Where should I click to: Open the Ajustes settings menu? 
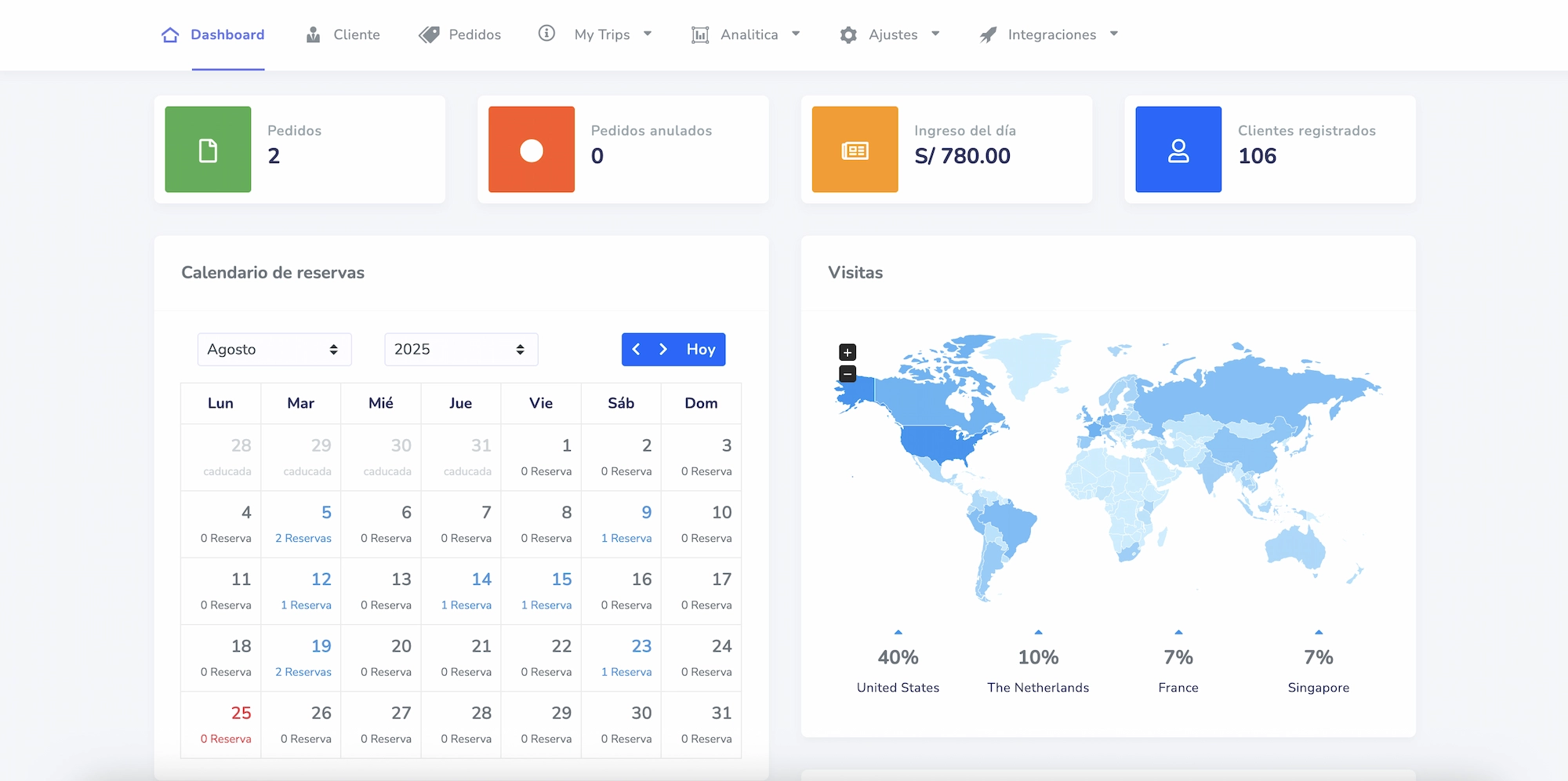coord(892,35)
